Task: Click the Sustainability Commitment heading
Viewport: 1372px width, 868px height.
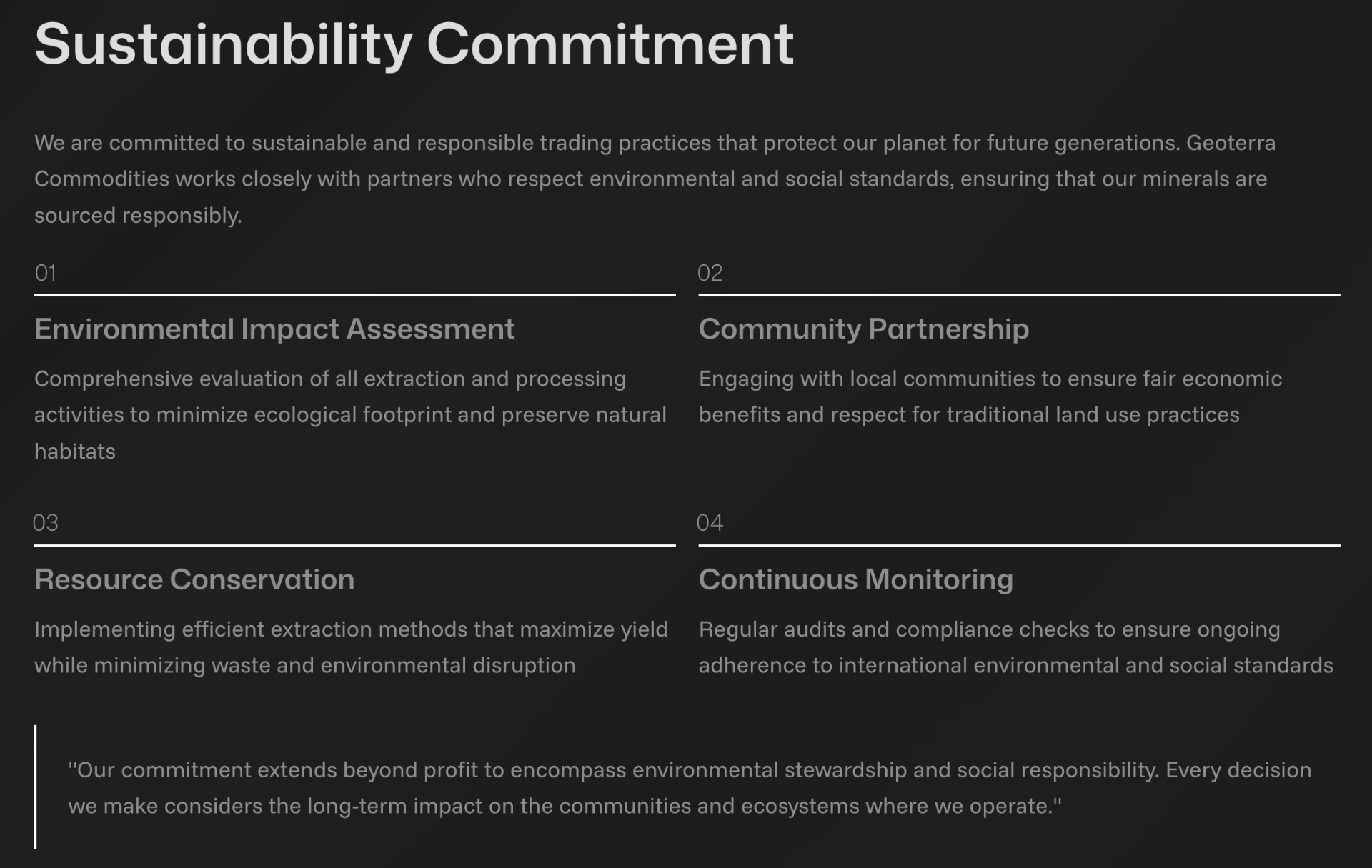Action: click(x=414, y=44)
